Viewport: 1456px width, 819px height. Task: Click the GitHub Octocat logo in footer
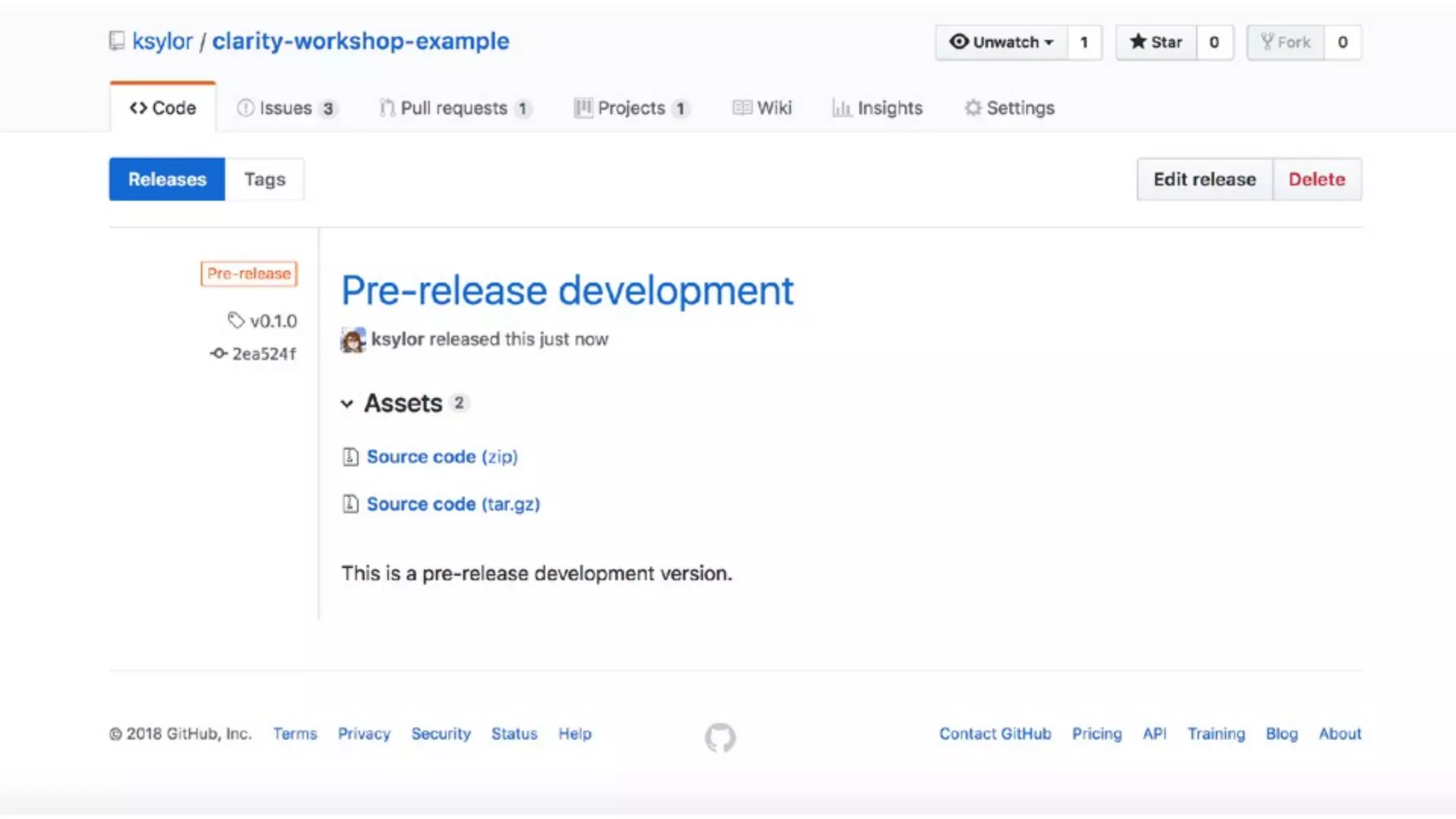point(720,737)
